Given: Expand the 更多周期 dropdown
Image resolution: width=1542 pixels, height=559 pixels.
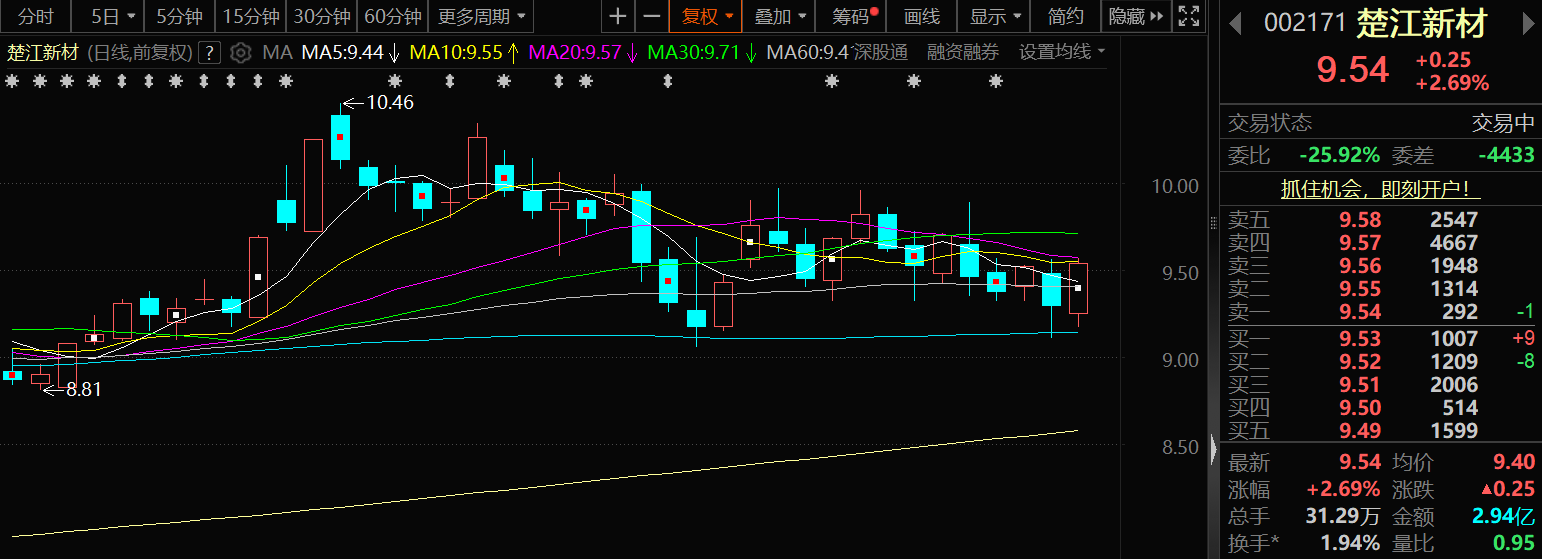Looking at the screenshot, I should 481,16.
